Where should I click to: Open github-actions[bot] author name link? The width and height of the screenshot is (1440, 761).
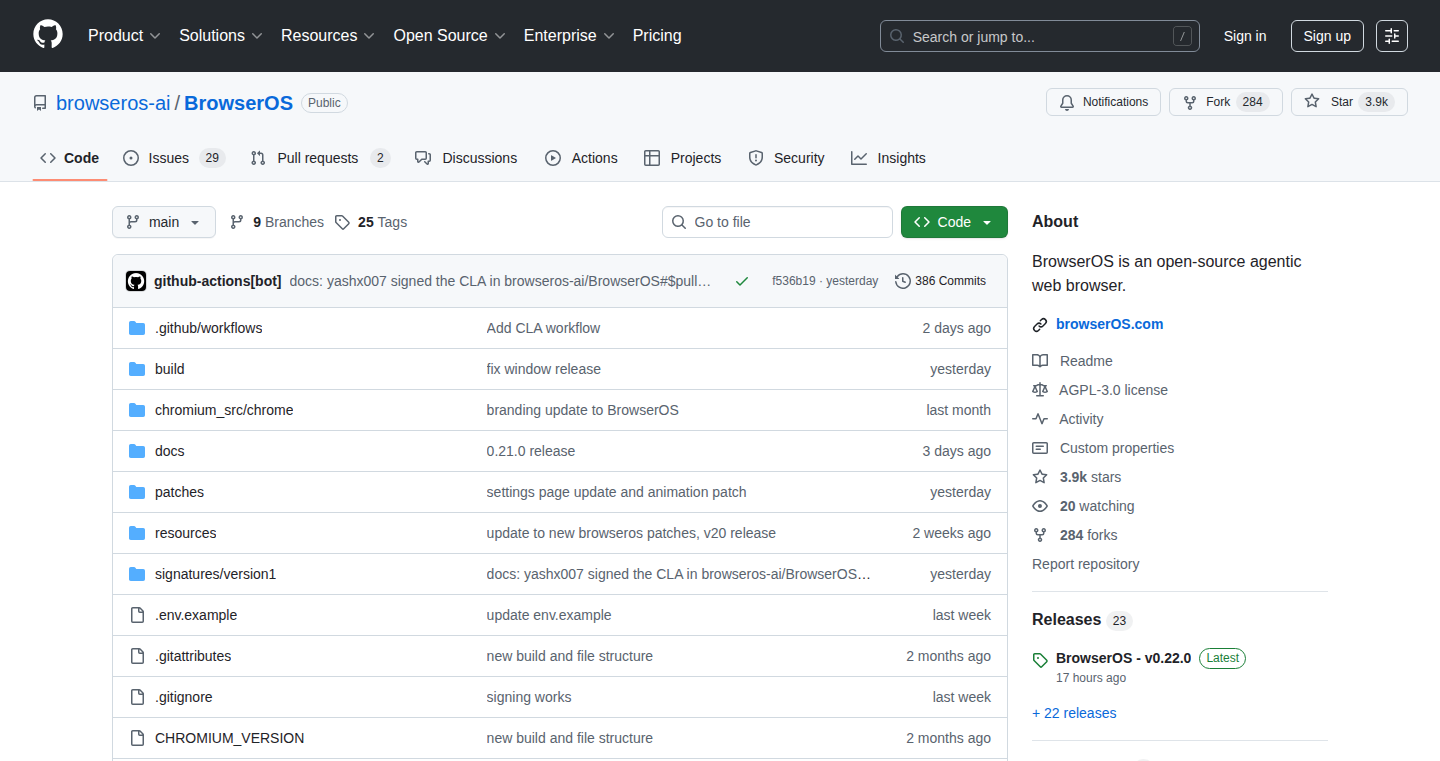point(218,281)
